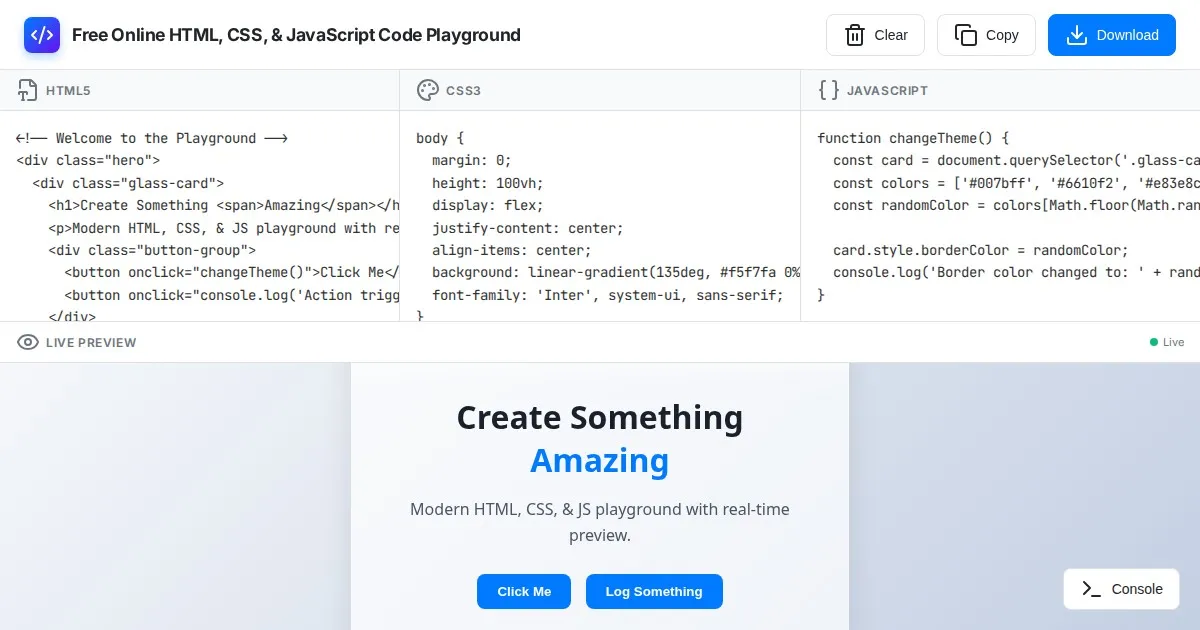Open the Console panel
This screenshot has width=1200, height=630.
1121,589
